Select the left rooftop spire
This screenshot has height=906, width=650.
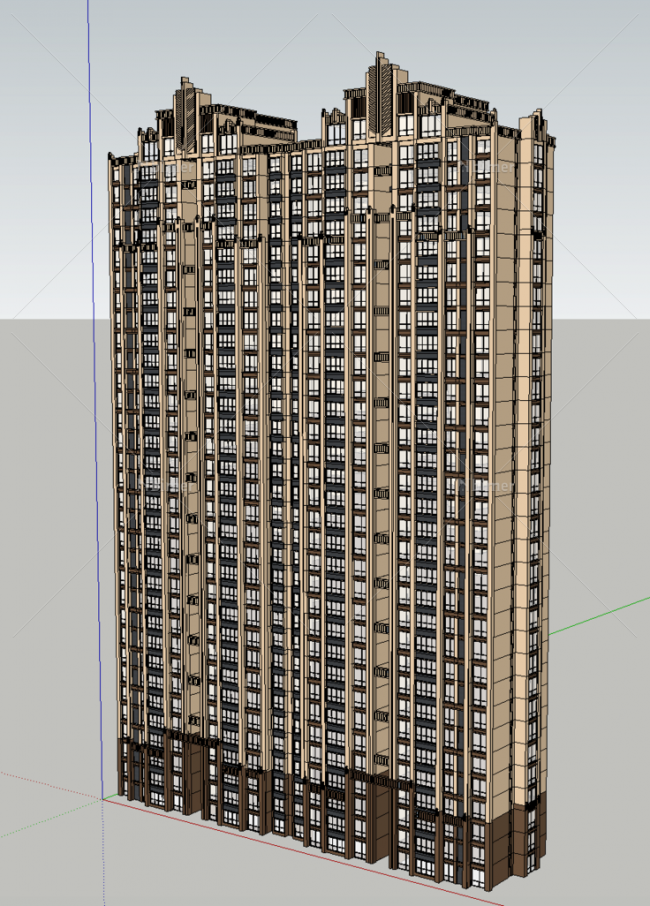[186, 115]
